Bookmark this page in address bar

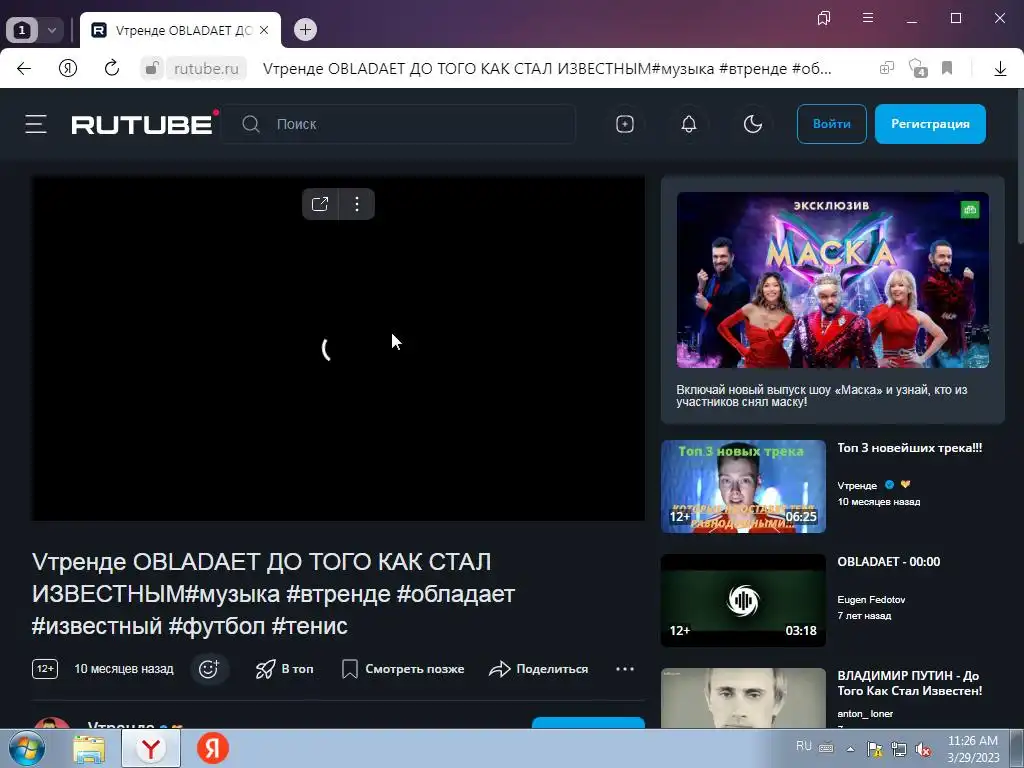(x=947, y=68)
